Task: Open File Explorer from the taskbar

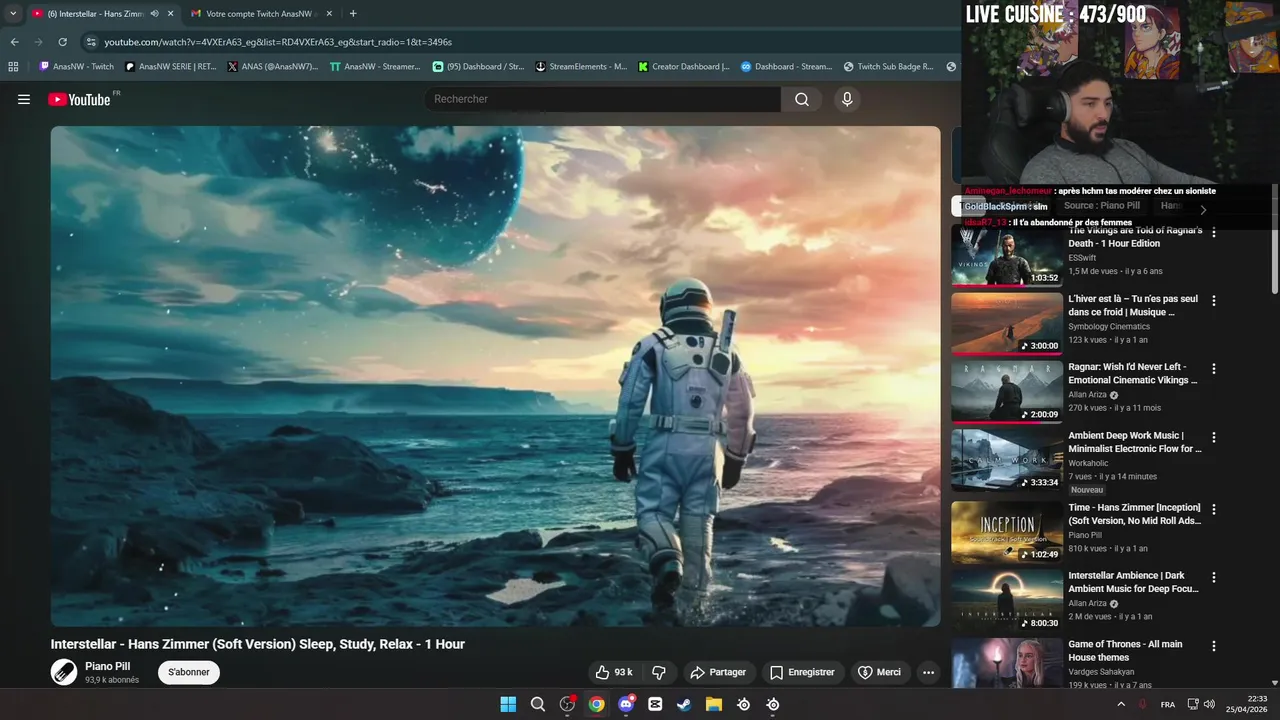Action: pyautogui.click(x=714, y=704)
